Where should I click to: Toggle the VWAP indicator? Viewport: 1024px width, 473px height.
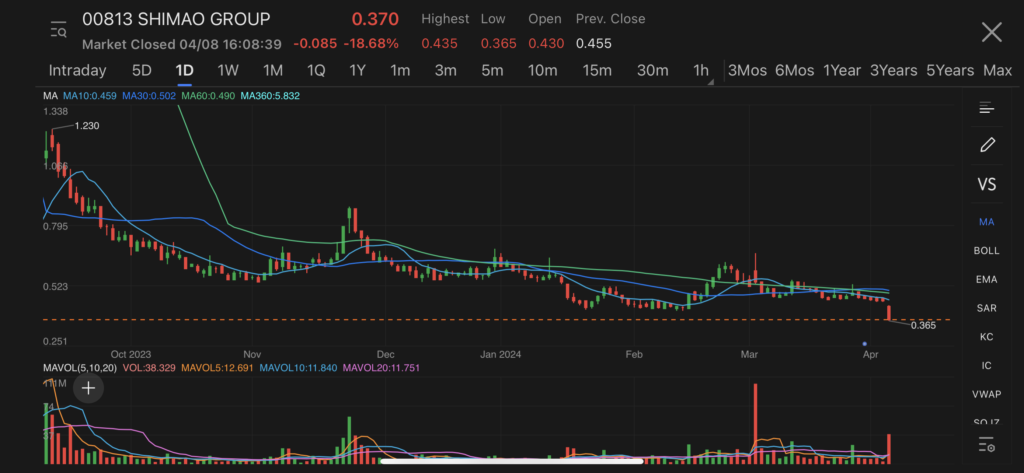pyautogui.click(x=986, y=395)
